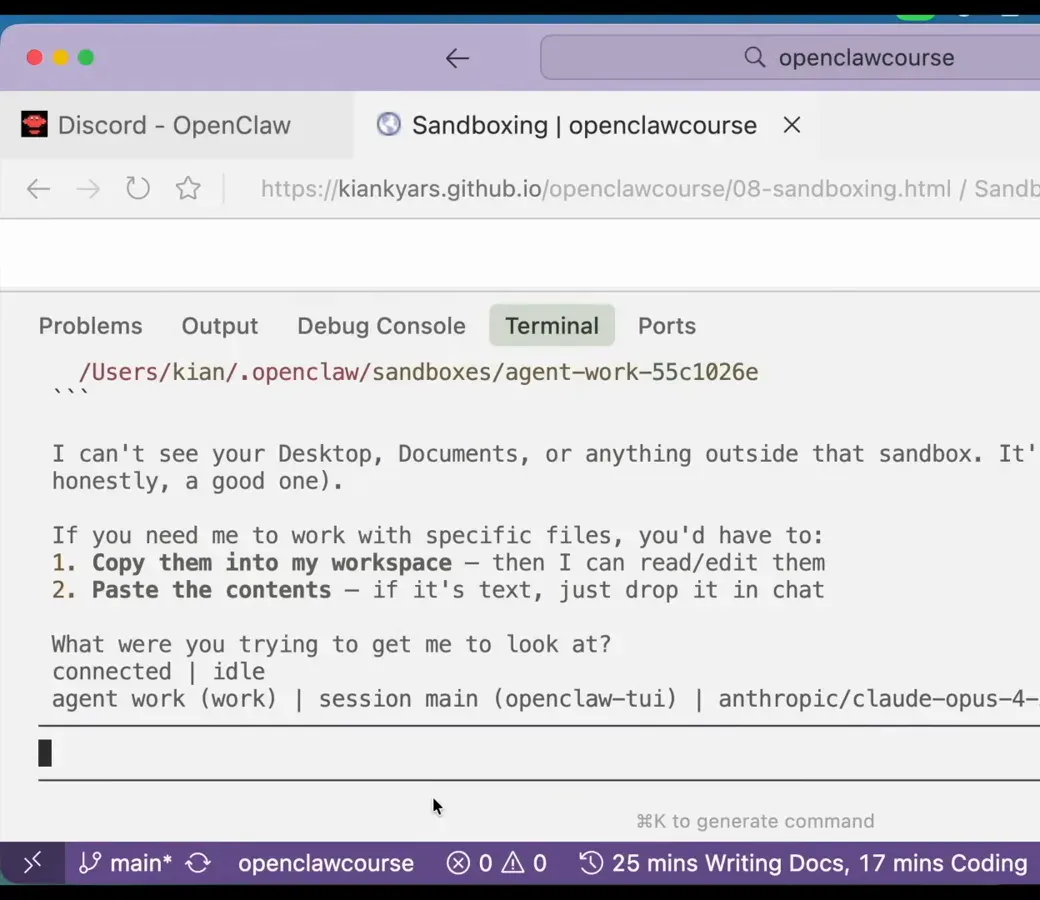Click the back arrow in the title bar

457,58
